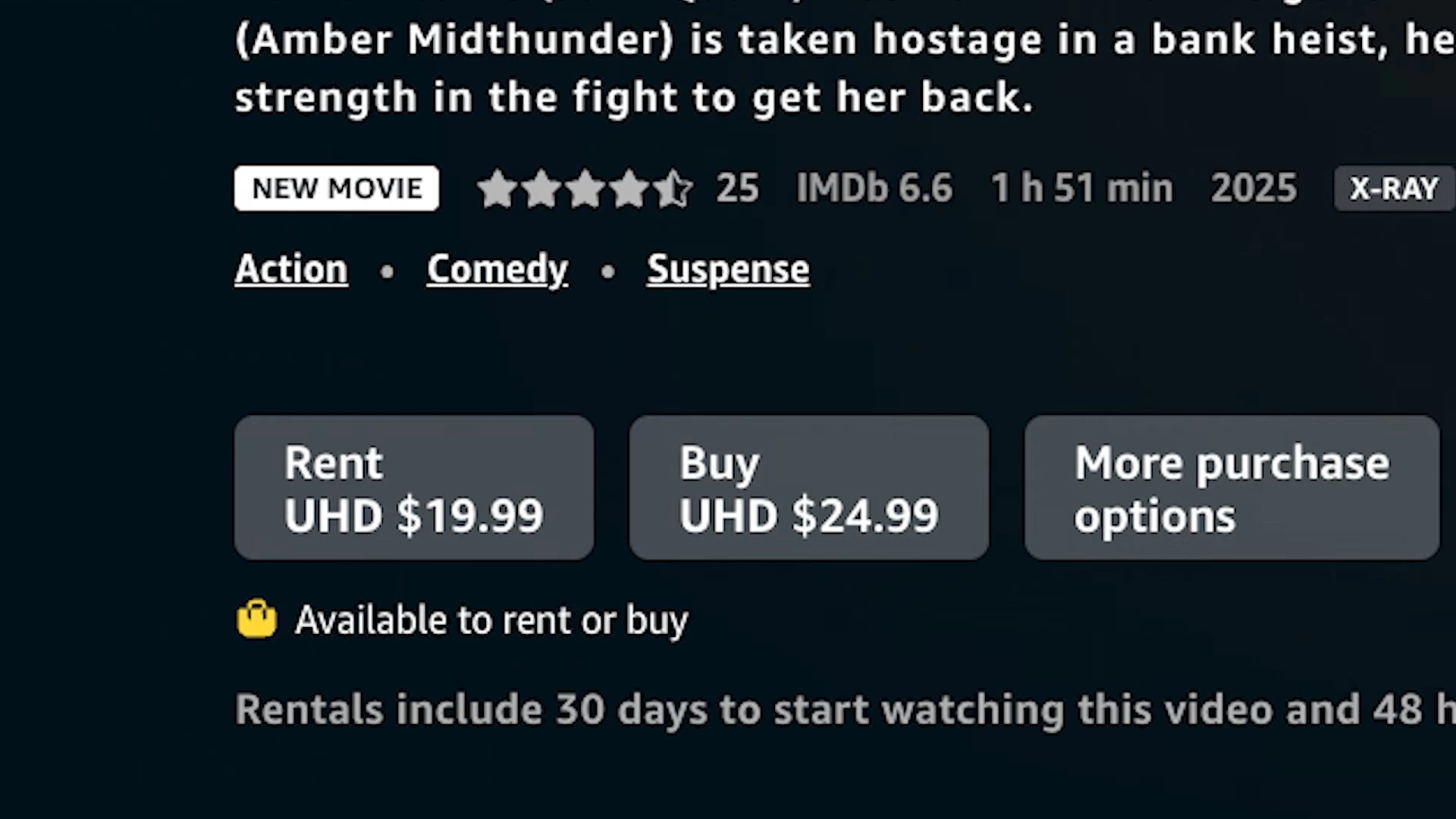This screenshot has height=819, width=1456.
Task: Open the Comedy genre link
Action: click(497, 269)
